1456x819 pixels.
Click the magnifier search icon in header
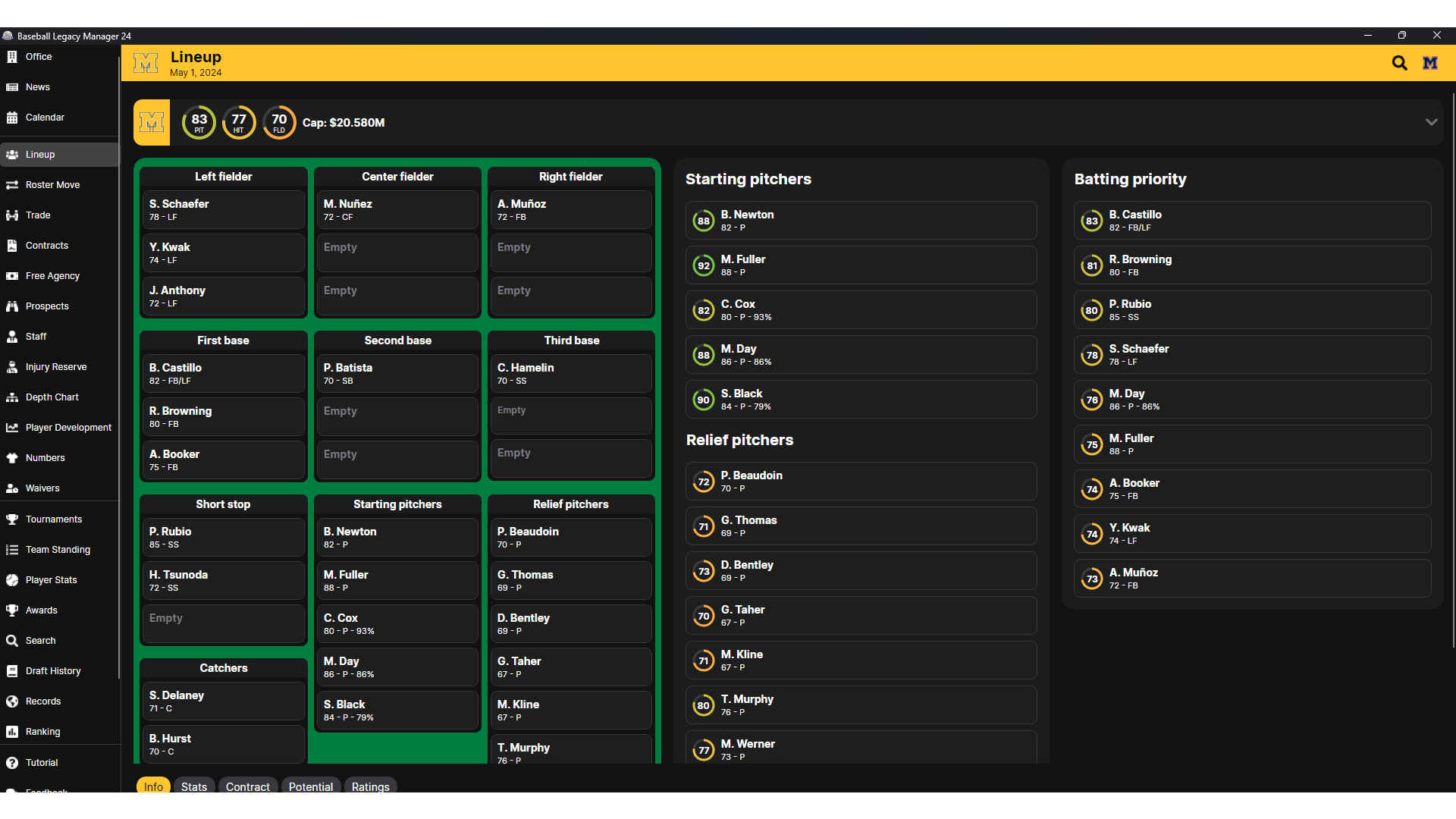[x=1400, y=63]
